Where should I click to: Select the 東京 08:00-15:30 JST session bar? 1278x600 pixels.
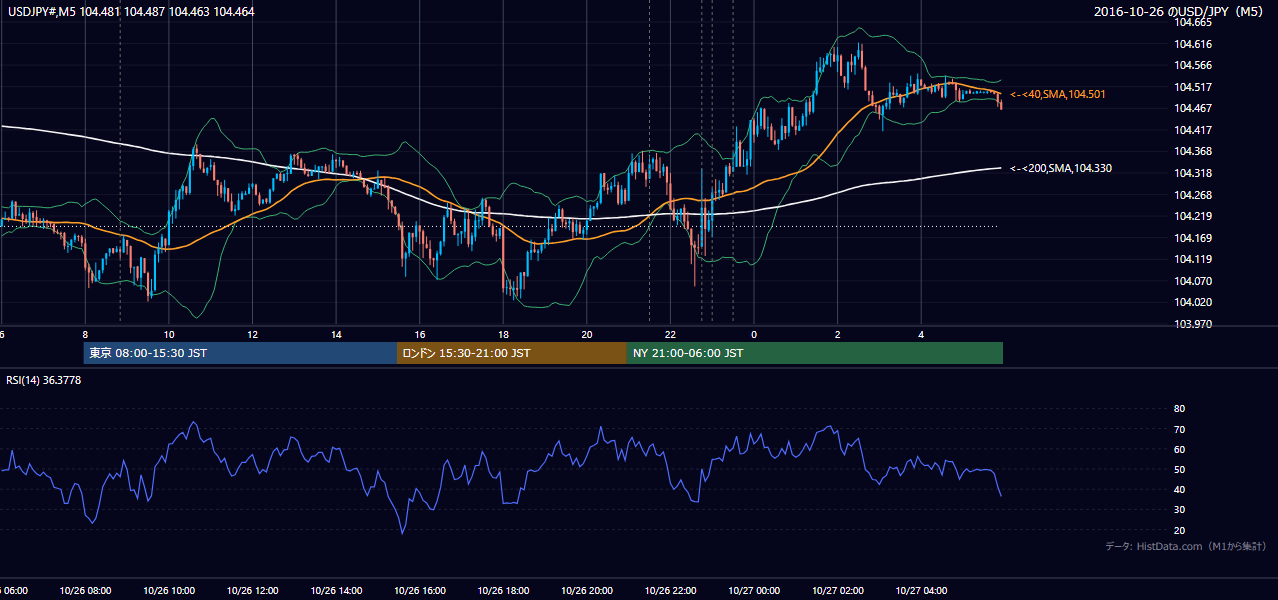pyautogui.click(x=240, y=353)
